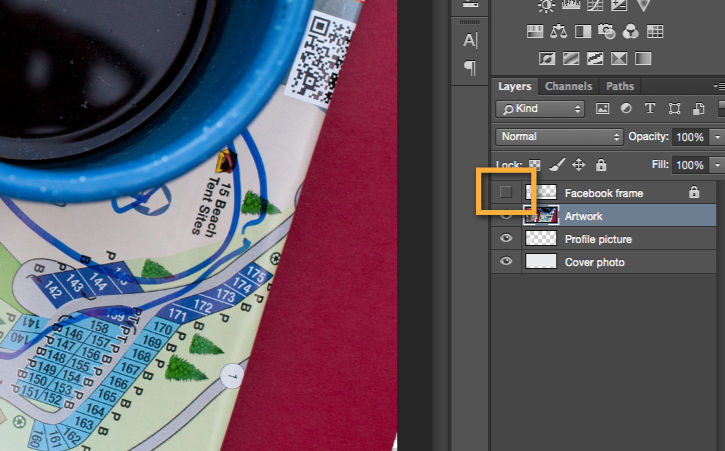Image resolution: width=725 pixels, height=451 pixels.
Task: Filter layers by smart objects
Action: pyautogui.click(x=698, y=109)
